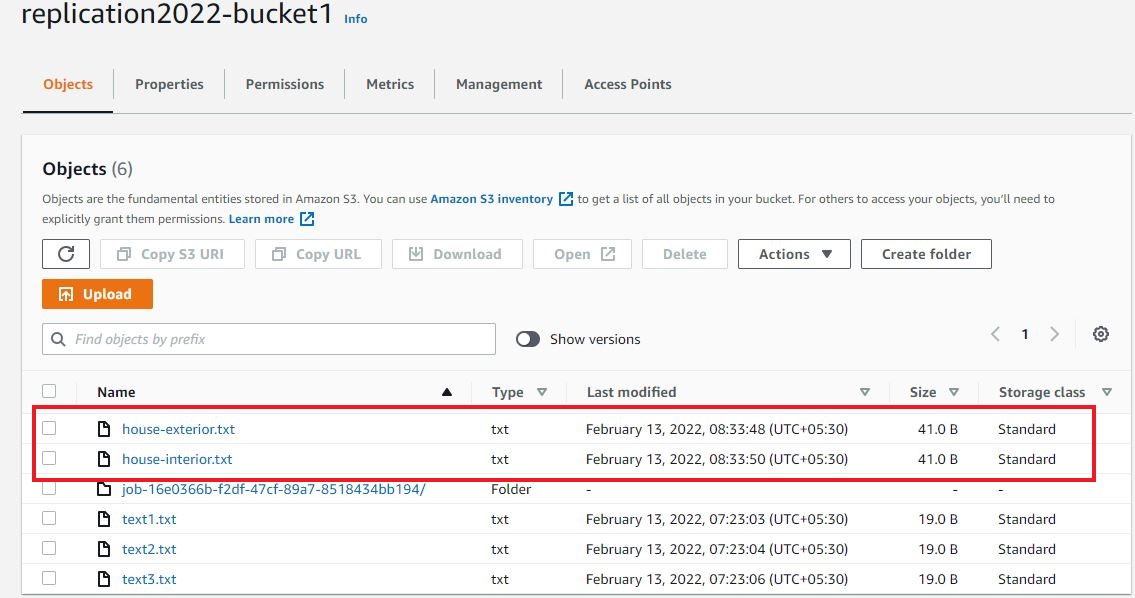Screen dimensions: 1135x598
Task: Check the checkbox for house-exterior.txt
Action: click(51, 428)
